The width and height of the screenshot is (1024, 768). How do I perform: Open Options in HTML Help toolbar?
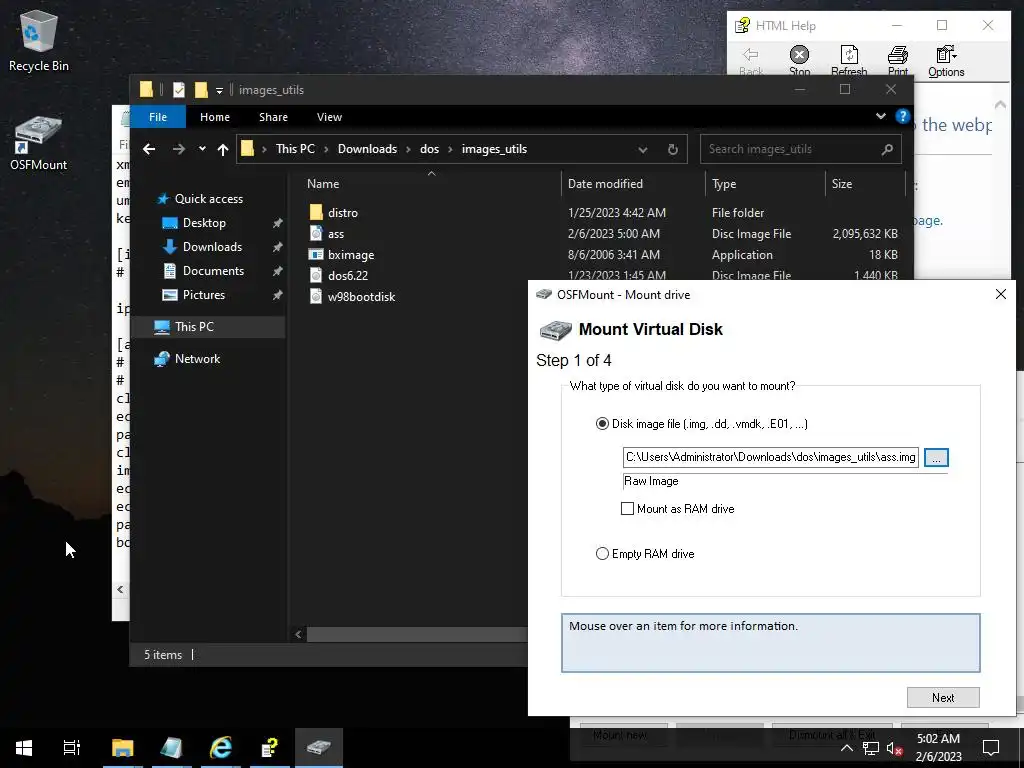tap(946, 61)
